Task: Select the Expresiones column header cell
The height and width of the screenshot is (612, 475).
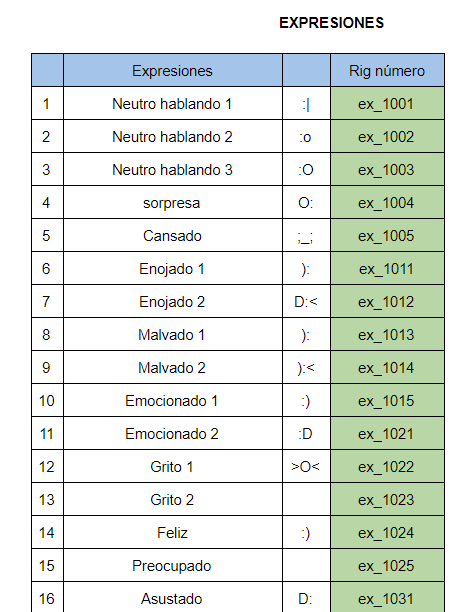Action: (173, 71)
